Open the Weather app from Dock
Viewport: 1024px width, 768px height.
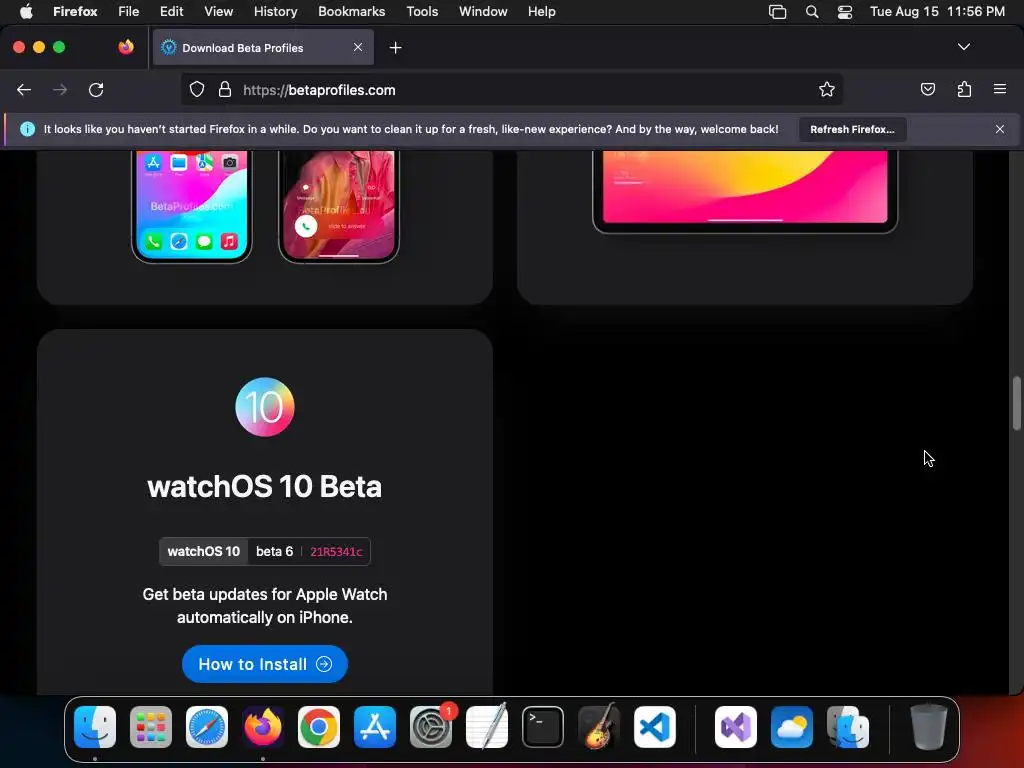pyautogui.click(x=792, y=727)
